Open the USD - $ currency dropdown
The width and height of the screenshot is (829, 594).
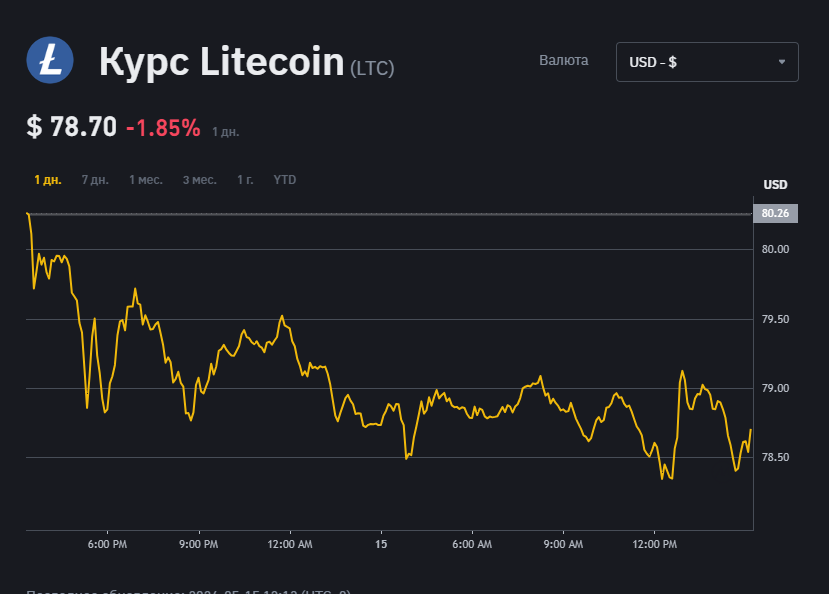707,62
